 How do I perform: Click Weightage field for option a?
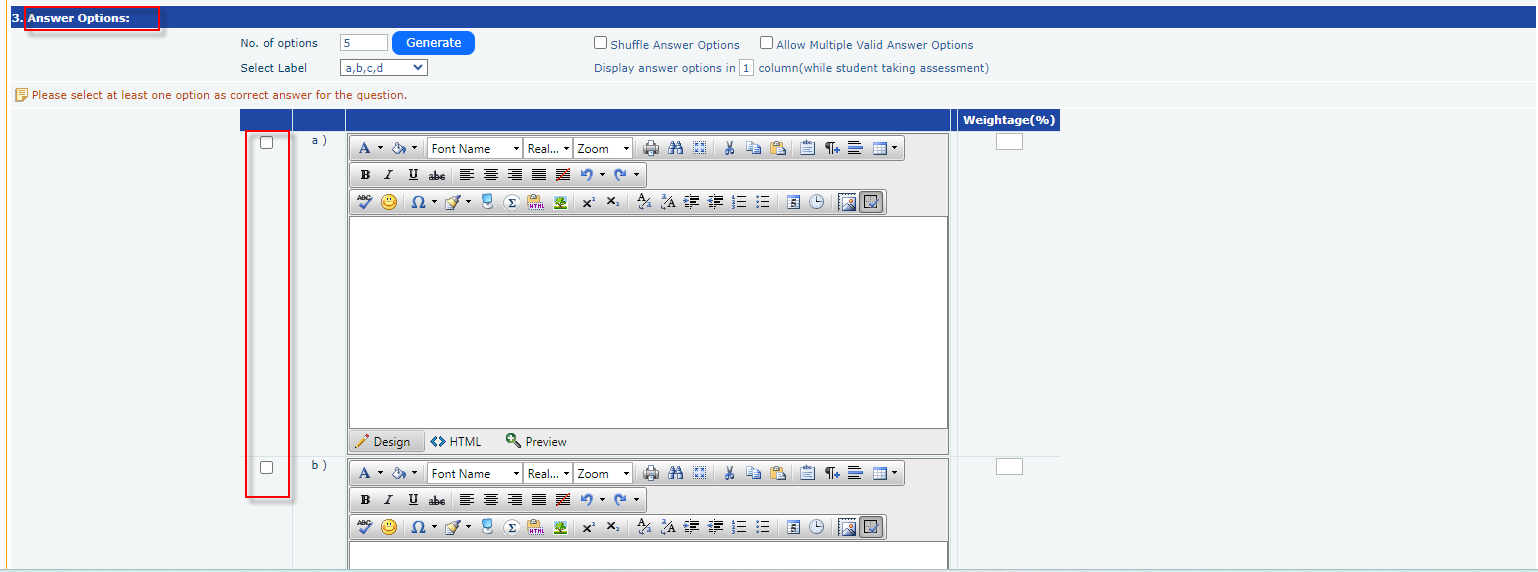(1009, 142)
